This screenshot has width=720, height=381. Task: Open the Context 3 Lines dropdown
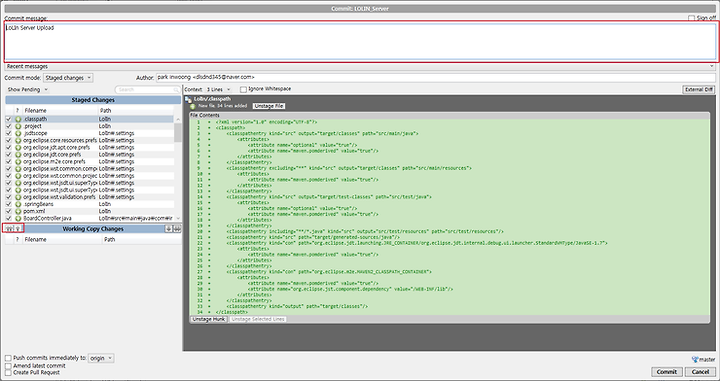pyautogui.click(x=218, y=90)
